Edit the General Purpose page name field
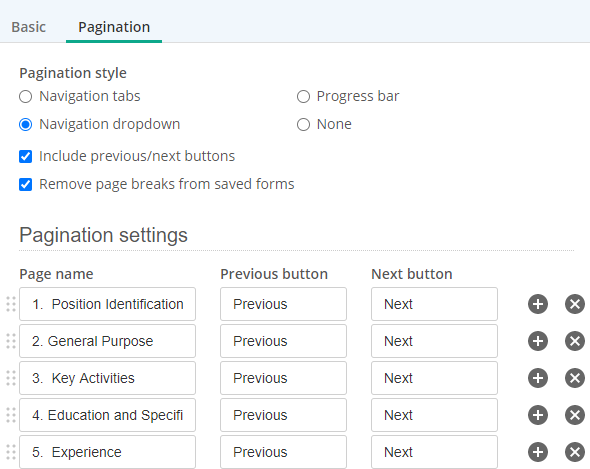 pyautogui.click(x=107, y=341)
